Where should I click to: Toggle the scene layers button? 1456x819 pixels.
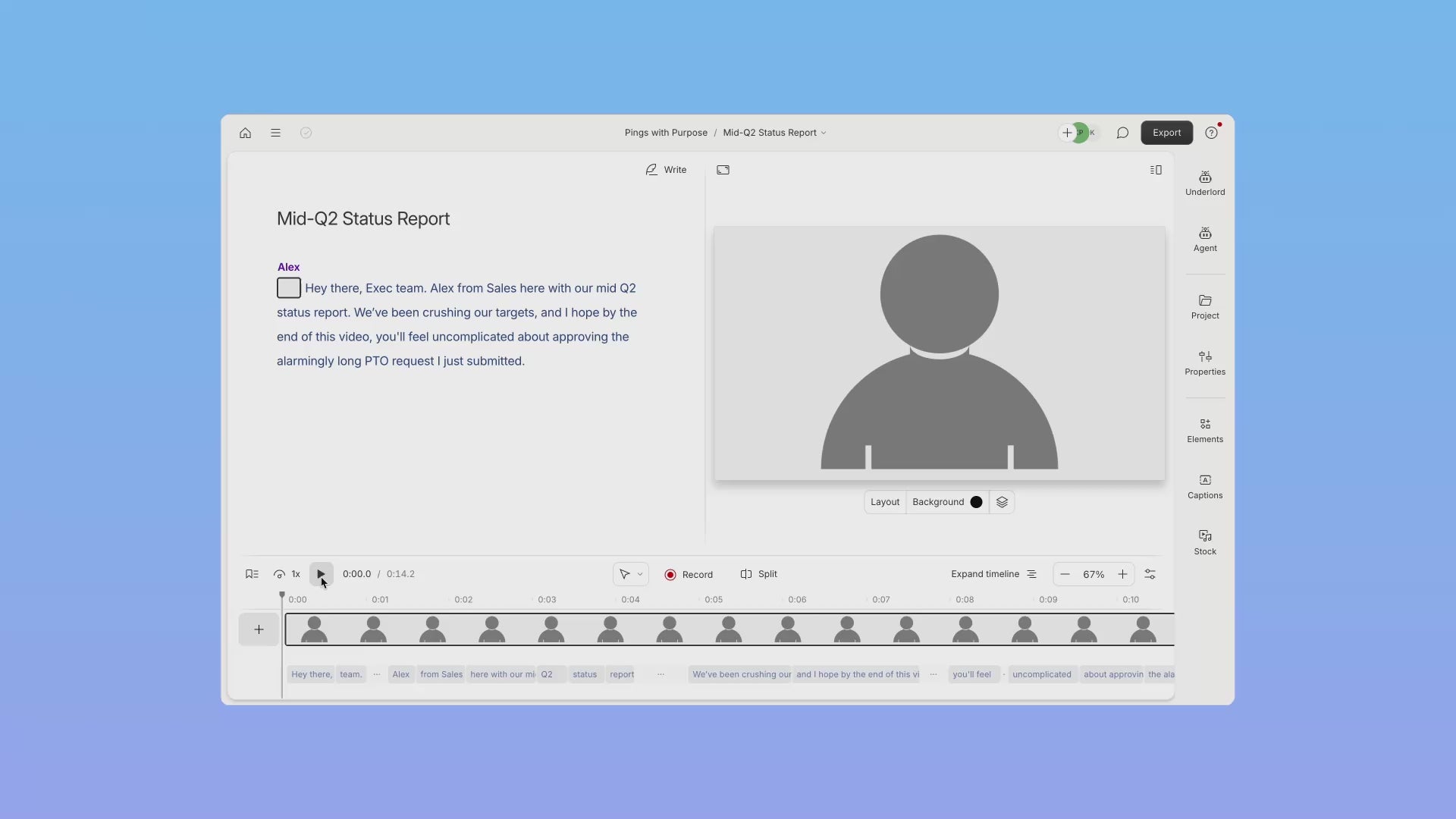coord(1002,502)
